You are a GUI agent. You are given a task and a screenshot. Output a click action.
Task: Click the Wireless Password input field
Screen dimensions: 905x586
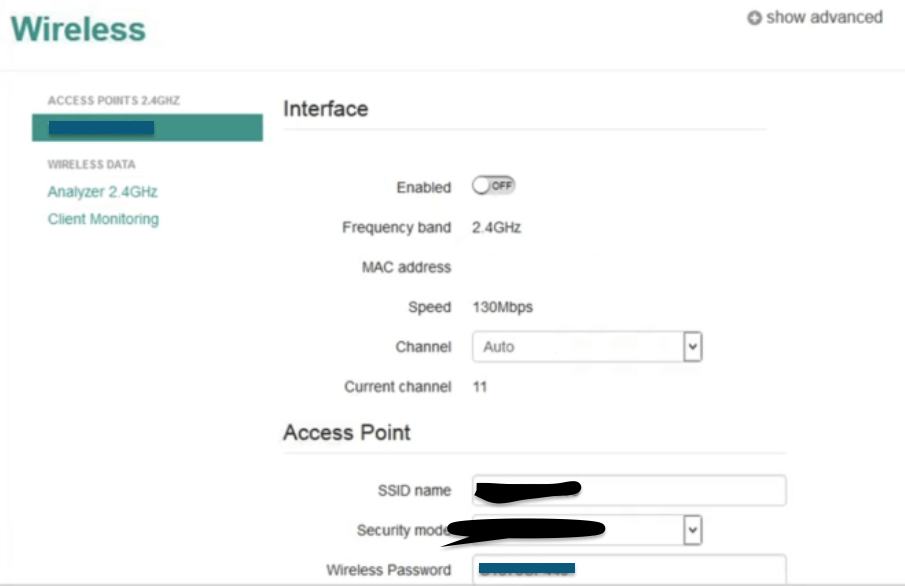629,569
